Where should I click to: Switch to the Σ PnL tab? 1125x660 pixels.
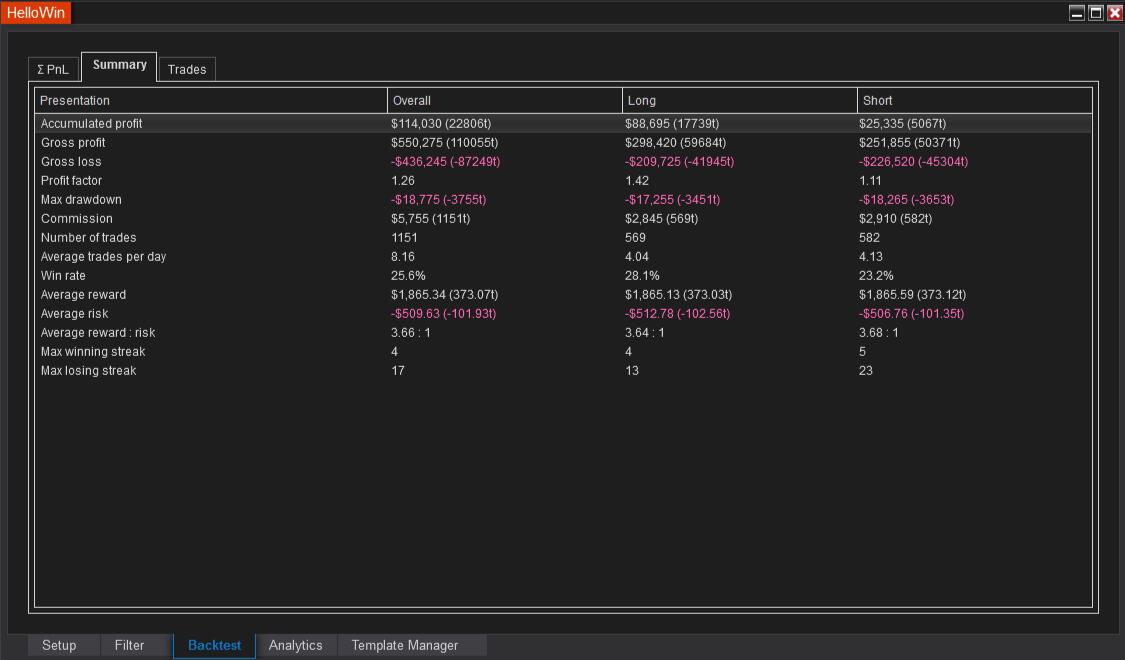coord(53,69)
